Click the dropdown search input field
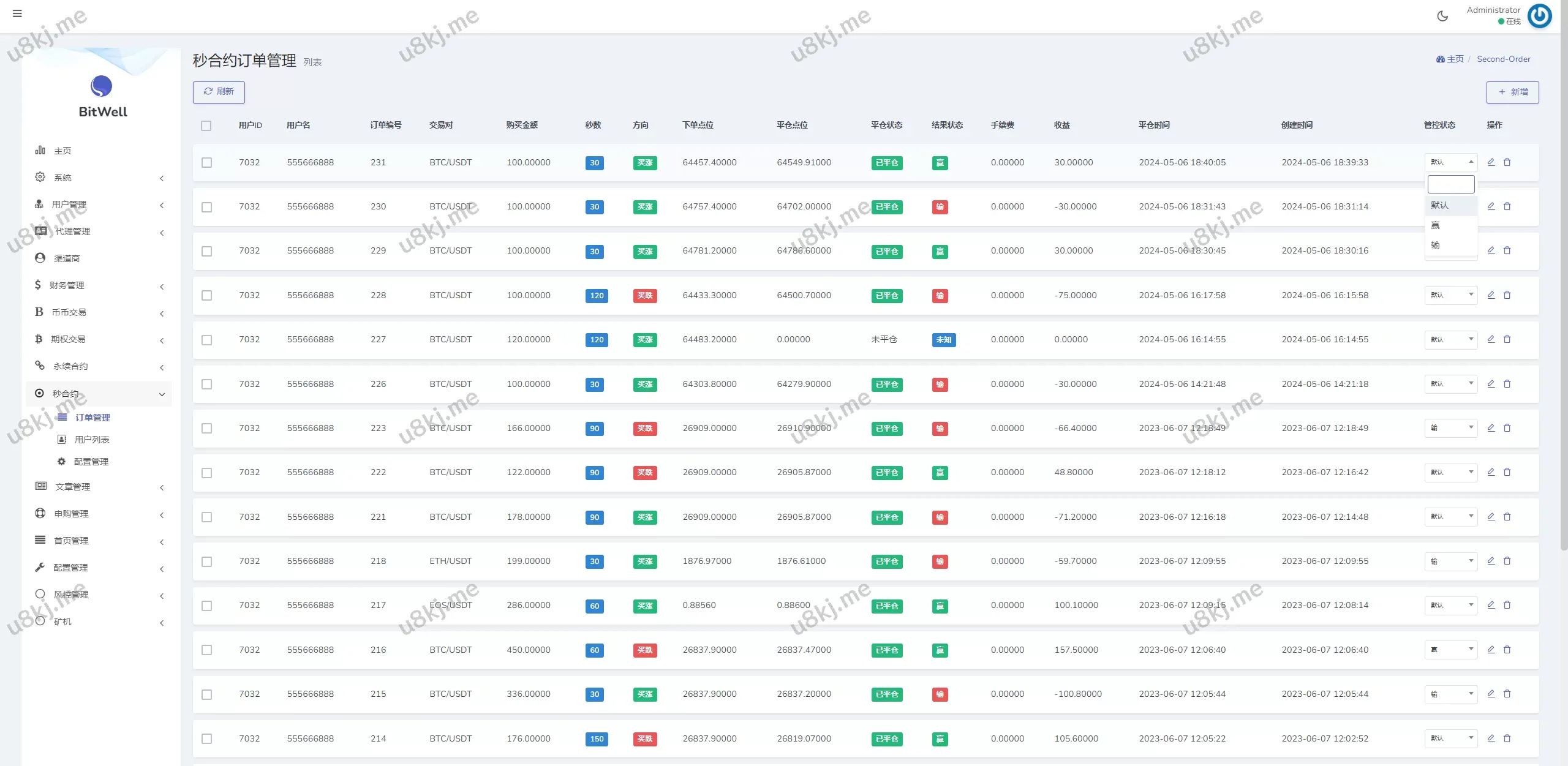This screenshot has width=1568, height=766. click(1450, 184)
